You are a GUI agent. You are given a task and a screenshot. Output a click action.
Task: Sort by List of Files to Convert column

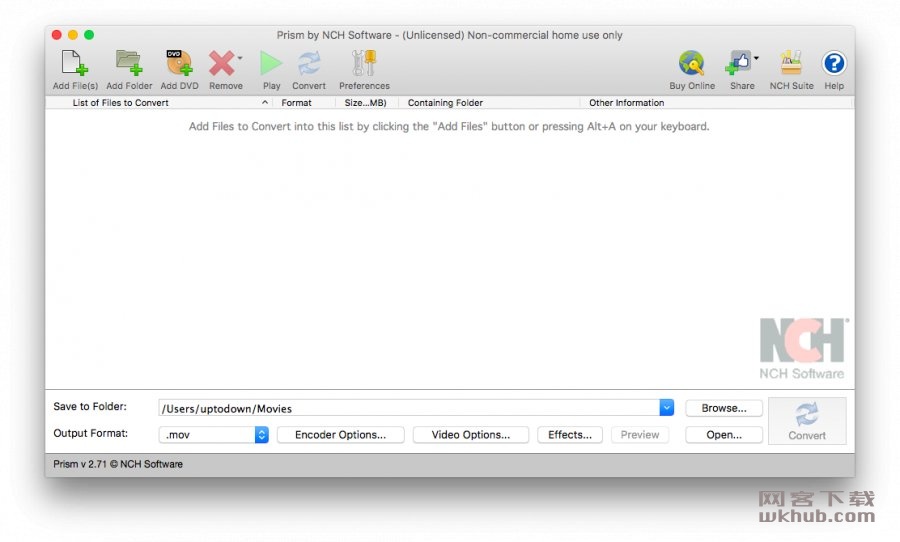[x=158, y=103]
